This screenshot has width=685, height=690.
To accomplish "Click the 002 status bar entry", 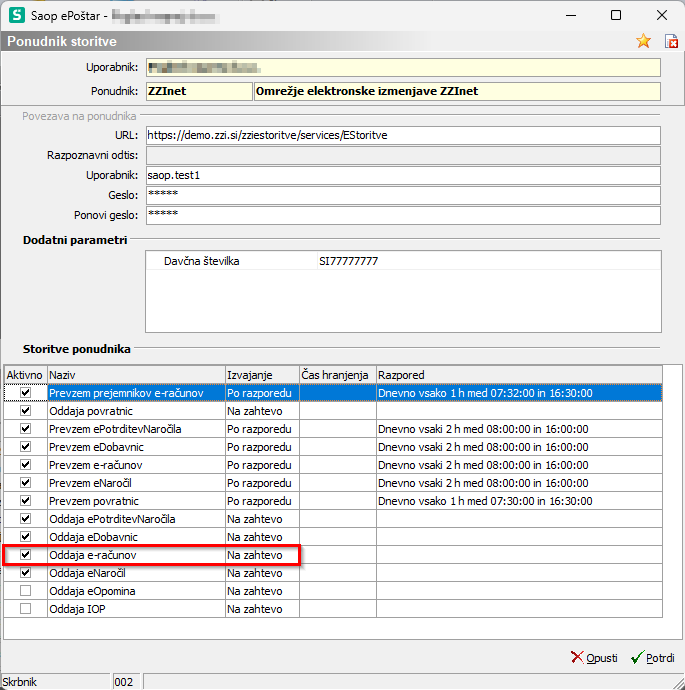I will click(126, 682).
